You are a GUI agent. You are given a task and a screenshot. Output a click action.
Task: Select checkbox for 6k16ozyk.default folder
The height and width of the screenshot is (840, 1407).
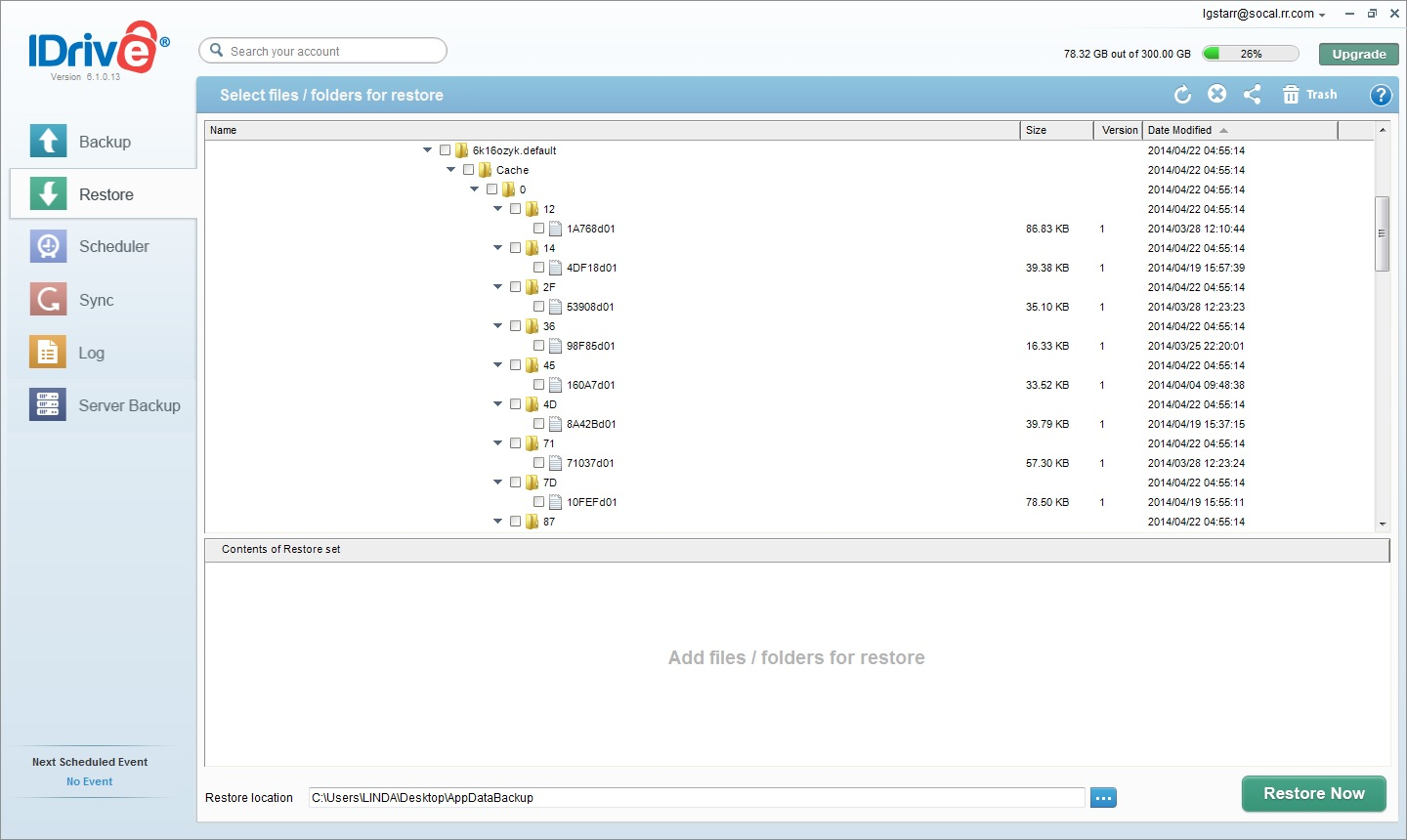445,150
